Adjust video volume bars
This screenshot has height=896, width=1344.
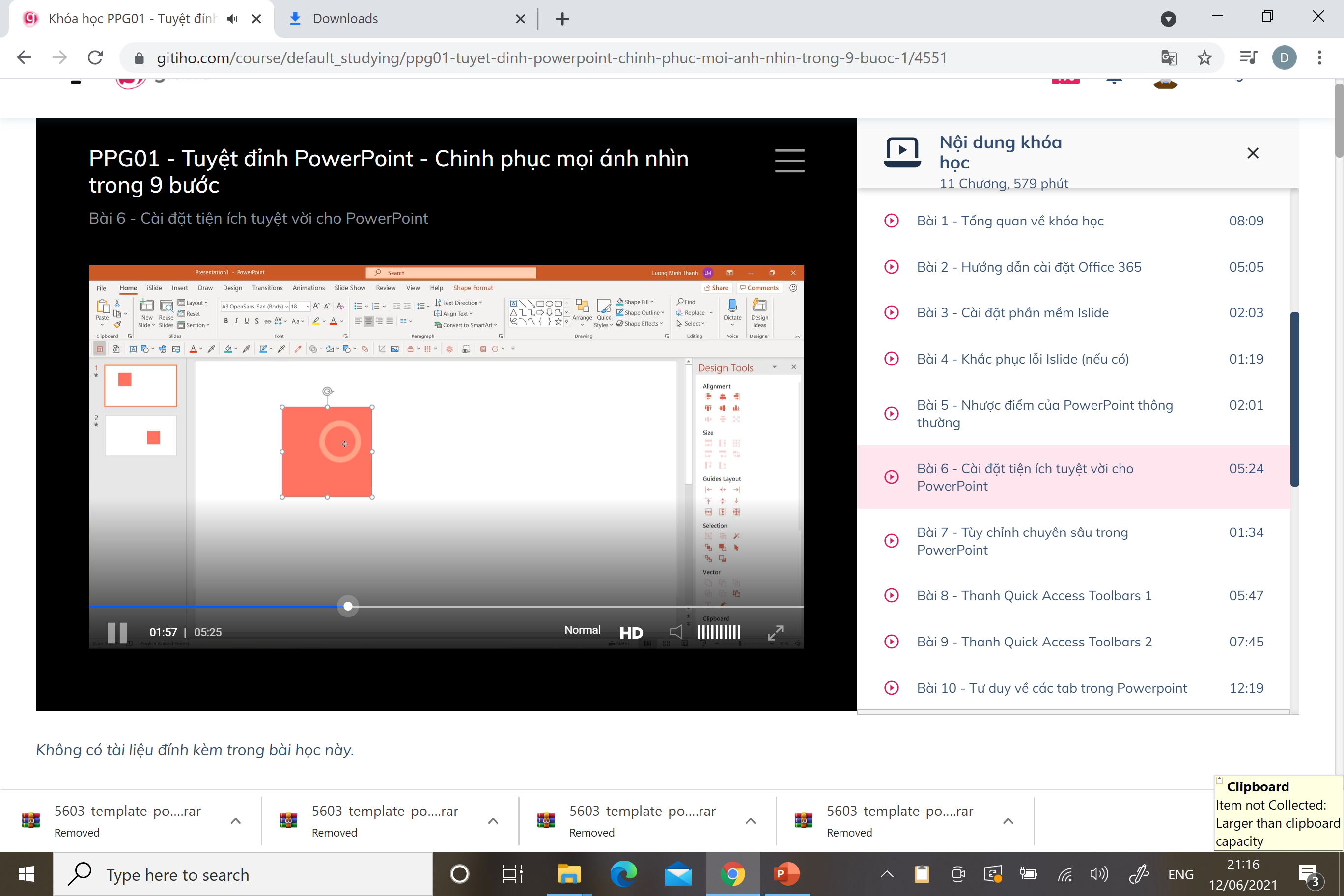719,632
